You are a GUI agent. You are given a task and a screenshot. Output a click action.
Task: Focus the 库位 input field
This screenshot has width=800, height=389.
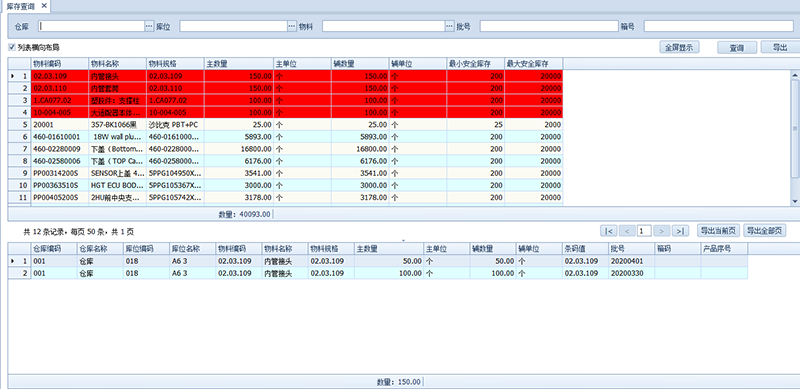tap(234, 26)
